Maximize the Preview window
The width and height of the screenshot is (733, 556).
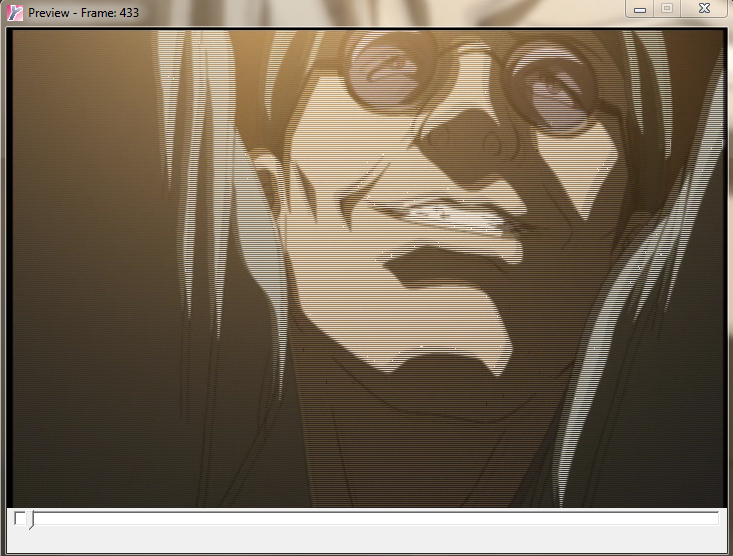667,9
